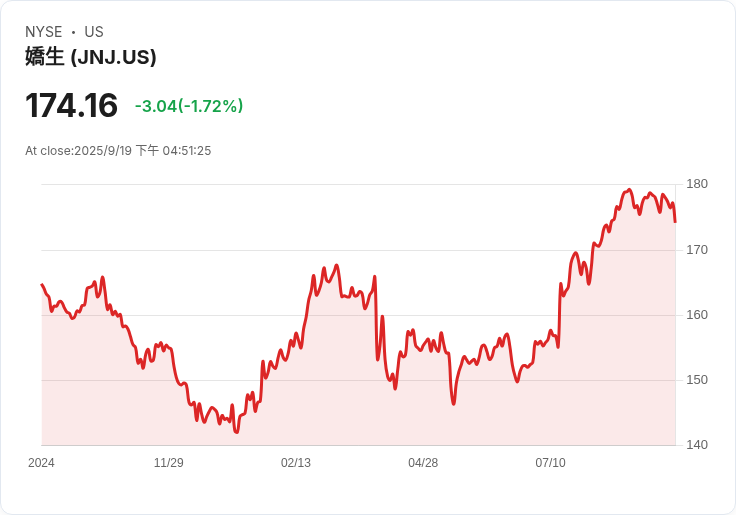The width and height of the screenshot is (736, 515).
Task: Click the green -3.04(-1.72%) price change
Action: tap(189, 106)
